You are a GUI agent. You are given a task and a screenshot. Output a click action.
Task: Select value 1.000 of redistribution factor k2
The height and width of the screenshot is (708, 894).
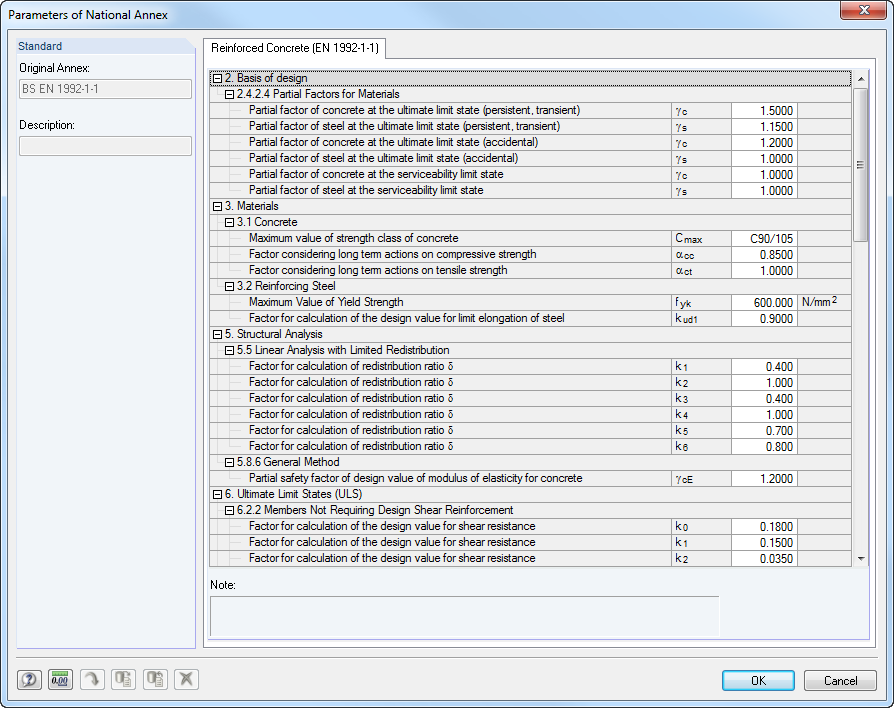point(764,383)
